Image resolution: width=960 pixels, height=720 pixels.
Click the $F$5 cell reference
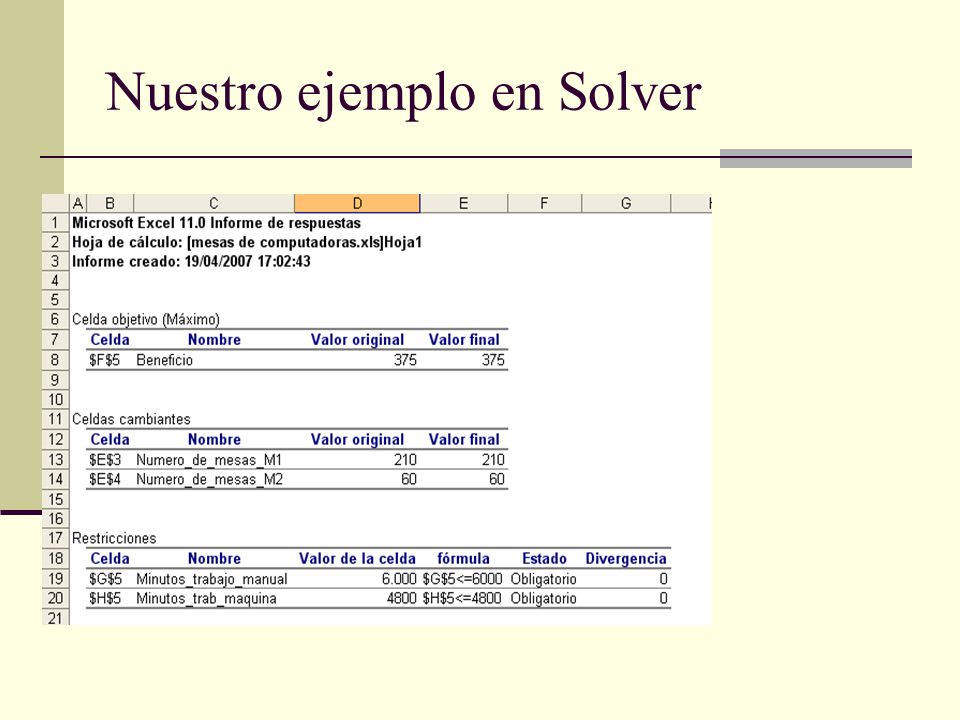[104, 360]
